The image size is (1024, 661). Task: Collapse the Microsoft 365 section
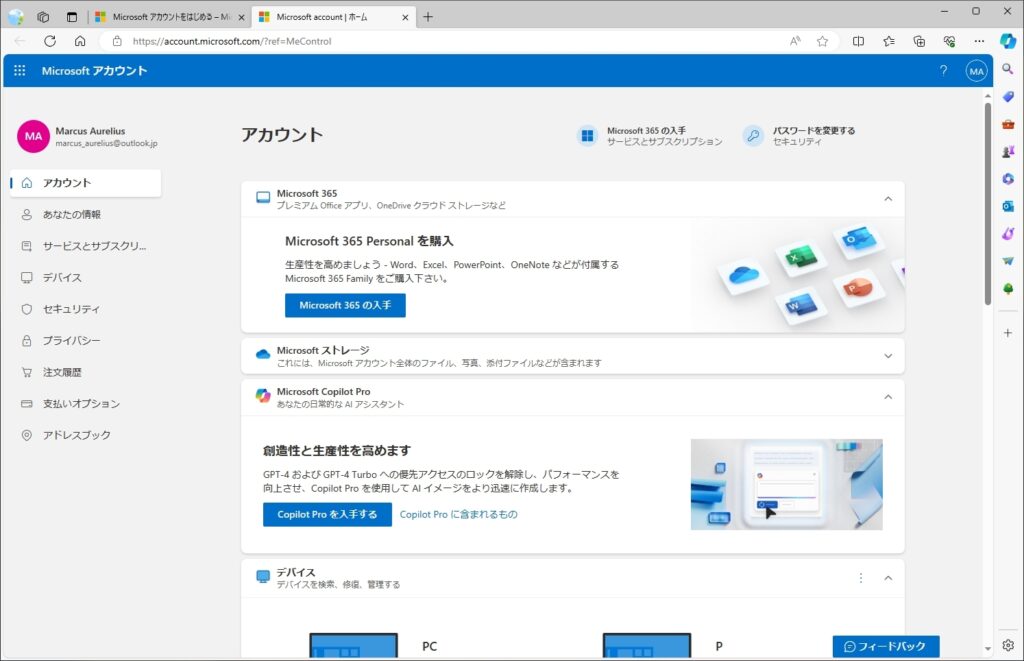tap(887, 199)
